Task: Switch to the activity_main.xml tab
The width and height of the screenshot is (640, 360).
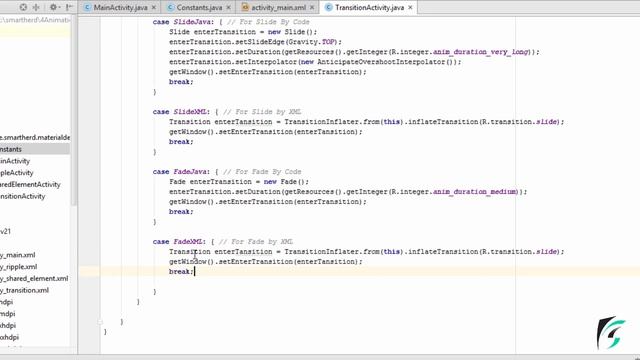Action: pos(278,7)
